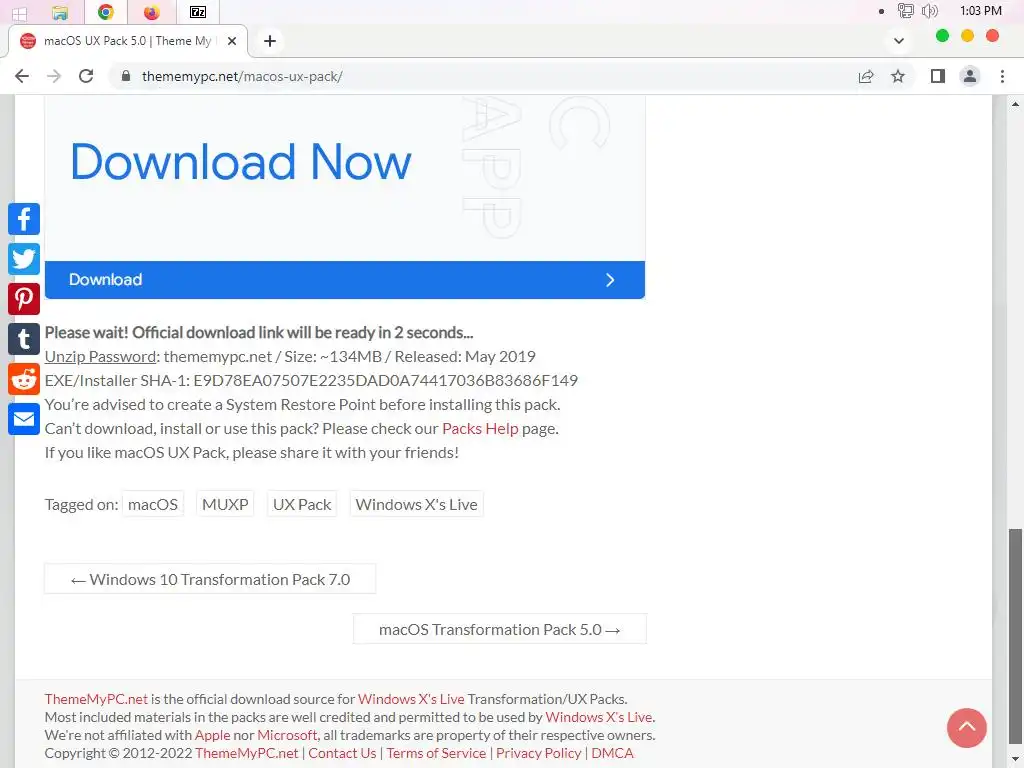Share page via Tumblr icon
The image size is (1024, 768).
24,339
